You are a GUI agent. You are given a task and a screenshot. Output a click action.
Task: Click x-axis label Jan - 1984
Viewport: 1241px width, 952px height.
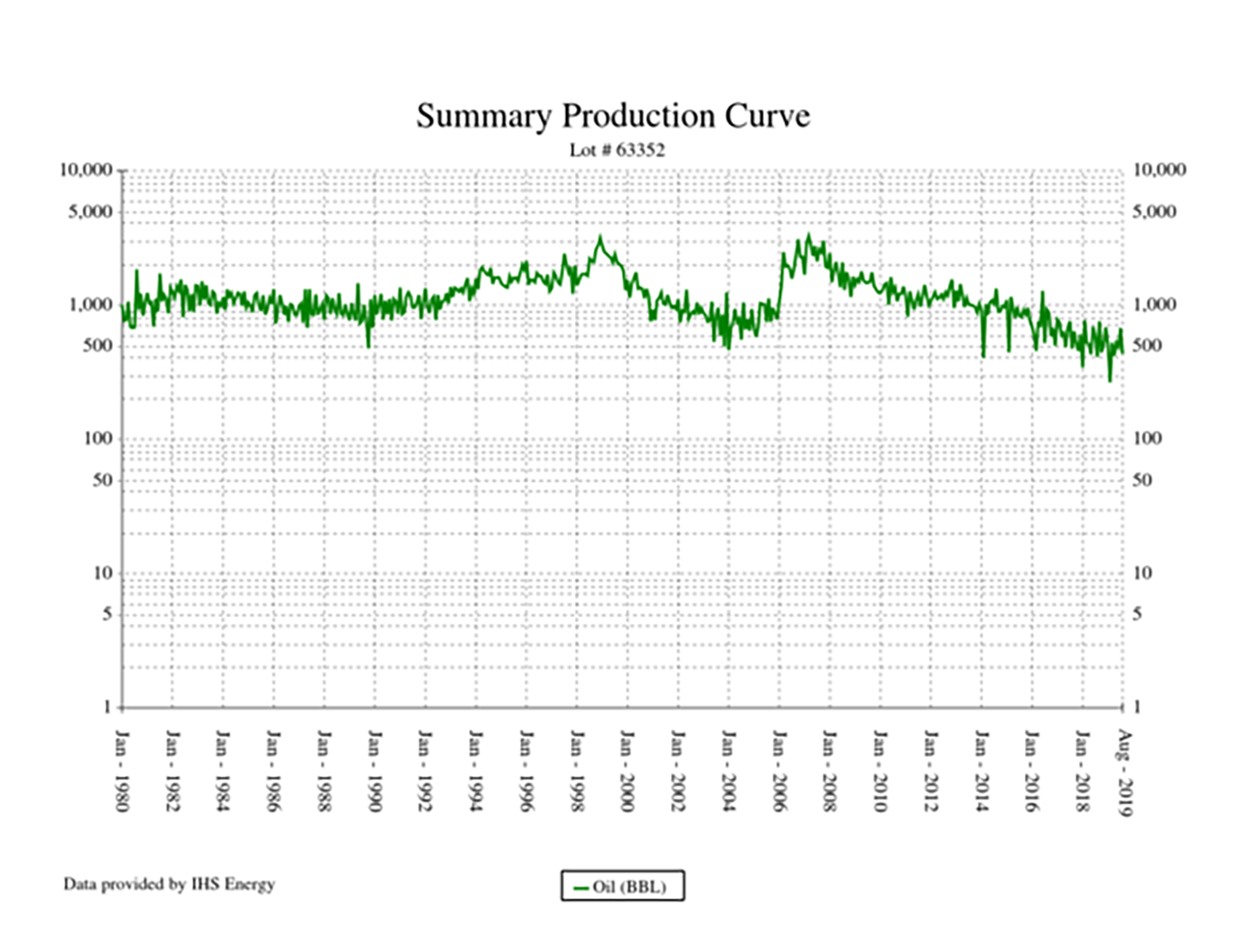click(223, 770)
